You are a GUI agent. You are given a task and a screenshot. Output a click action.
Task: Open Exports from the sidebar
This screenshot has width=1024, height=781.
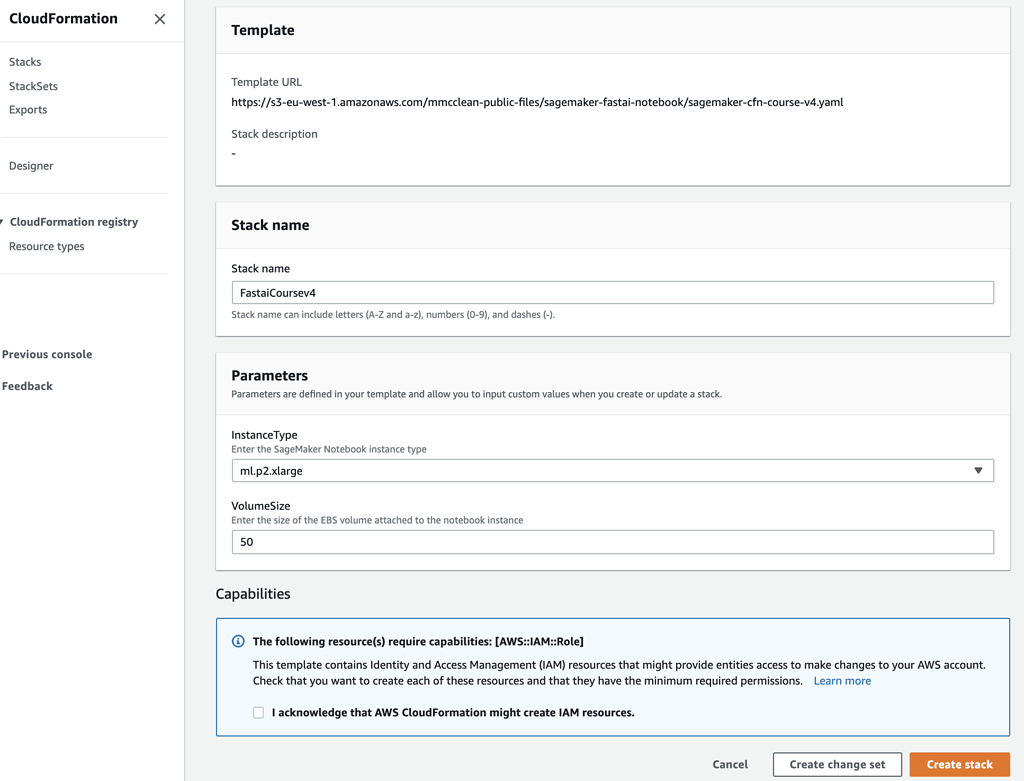point(27,109)
